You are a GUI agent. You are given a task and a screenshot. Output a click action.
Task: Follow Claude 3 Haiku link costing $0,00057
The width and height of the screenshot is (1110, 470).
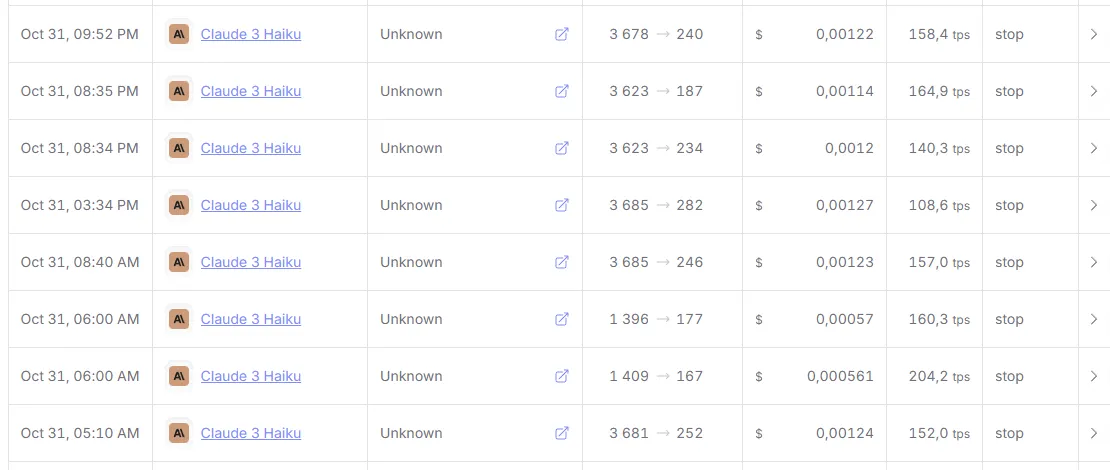click(251, 319)
